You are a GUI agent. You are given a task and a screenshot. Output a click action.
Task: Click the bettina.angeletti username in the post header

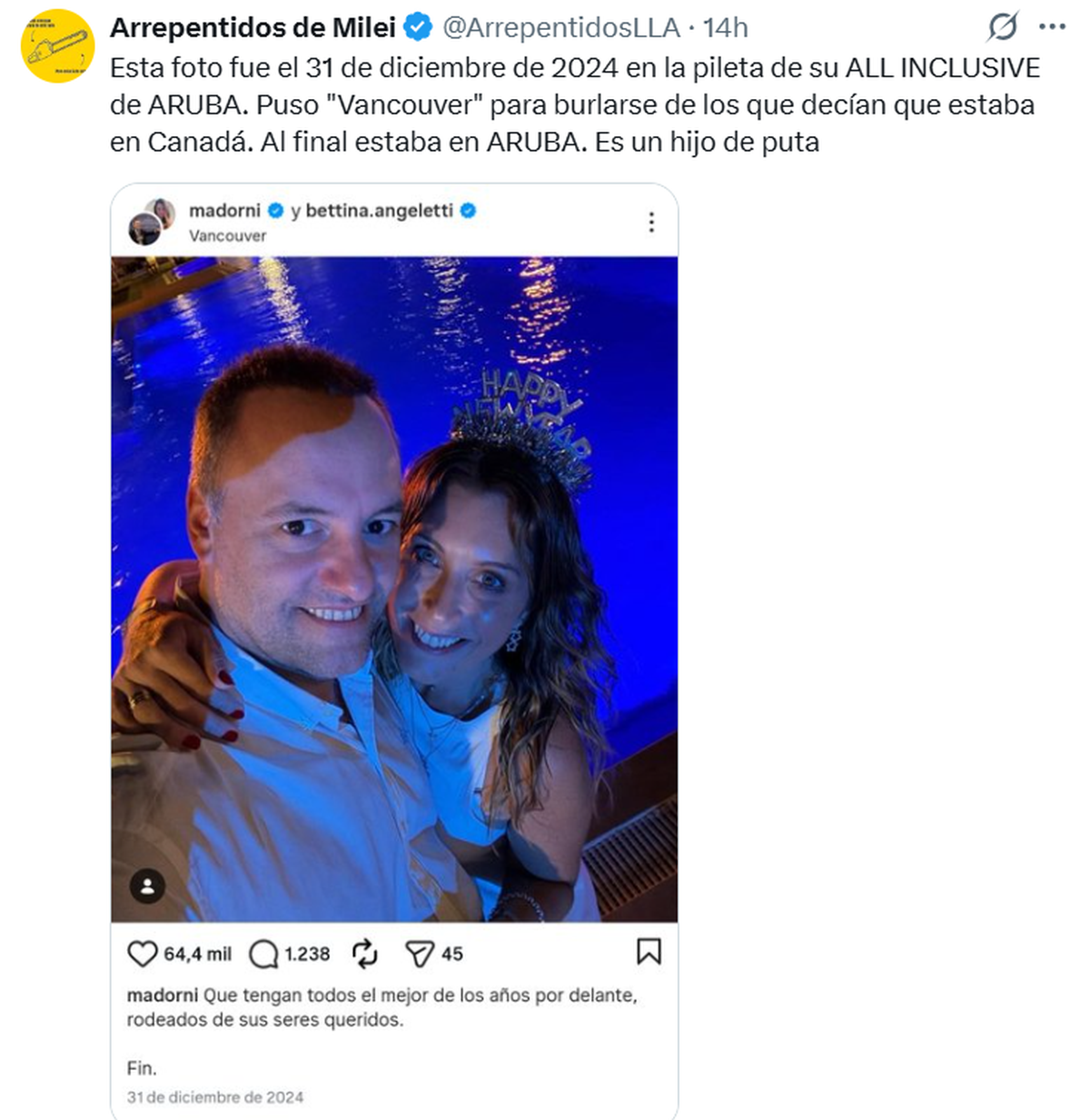click(x=379, y=211)
